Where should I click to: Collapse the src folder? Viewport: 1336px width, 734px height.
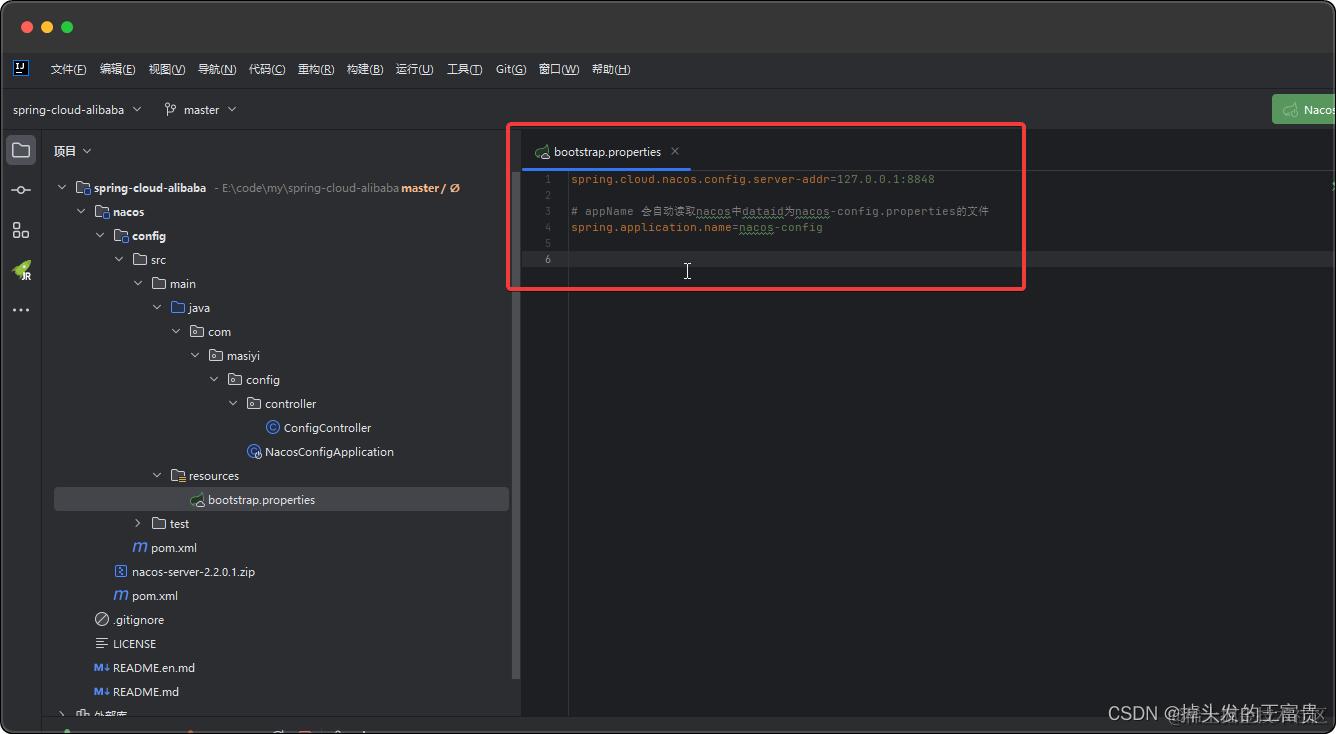[119, 260]
